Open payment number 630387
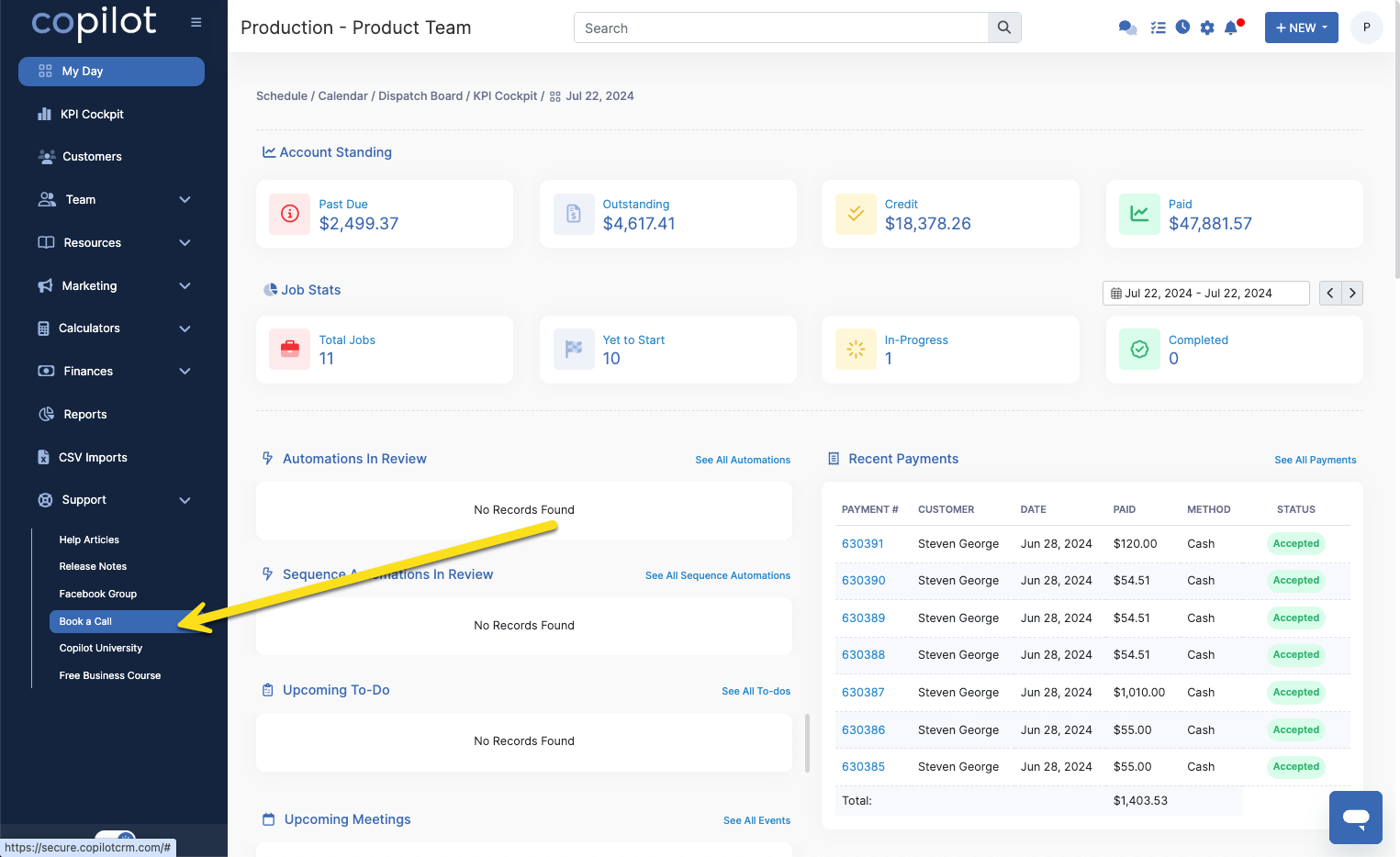The height and width of the screenshot is (857, 1400). click(863, 693)
